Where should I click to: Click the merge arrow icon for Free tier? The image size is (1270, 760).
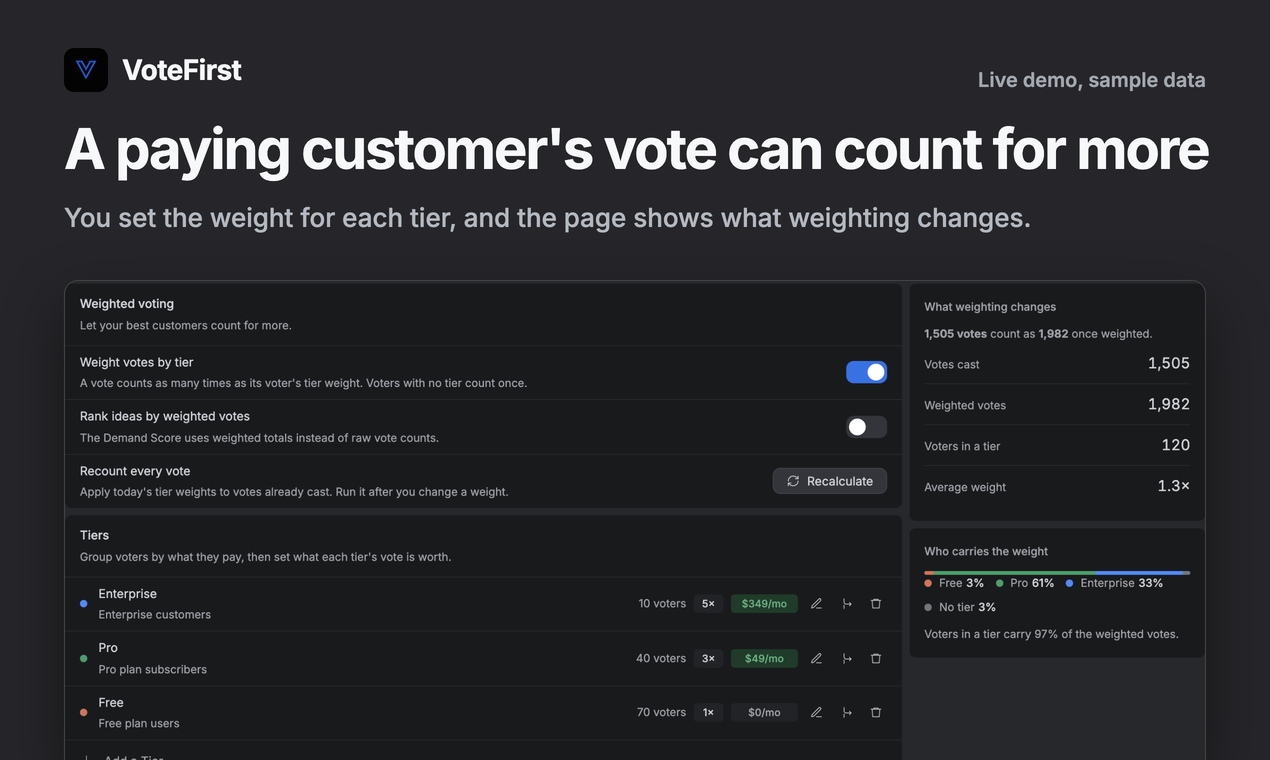[x=847, y=712]
